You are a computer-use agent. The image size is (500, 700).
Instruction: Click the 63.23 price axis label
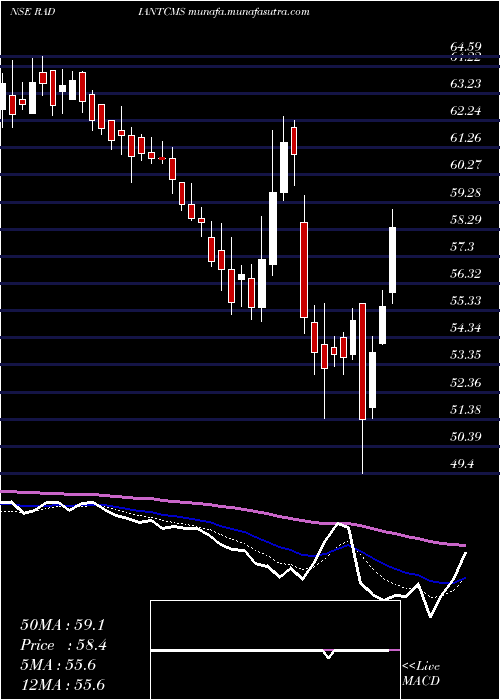[466, 83]
